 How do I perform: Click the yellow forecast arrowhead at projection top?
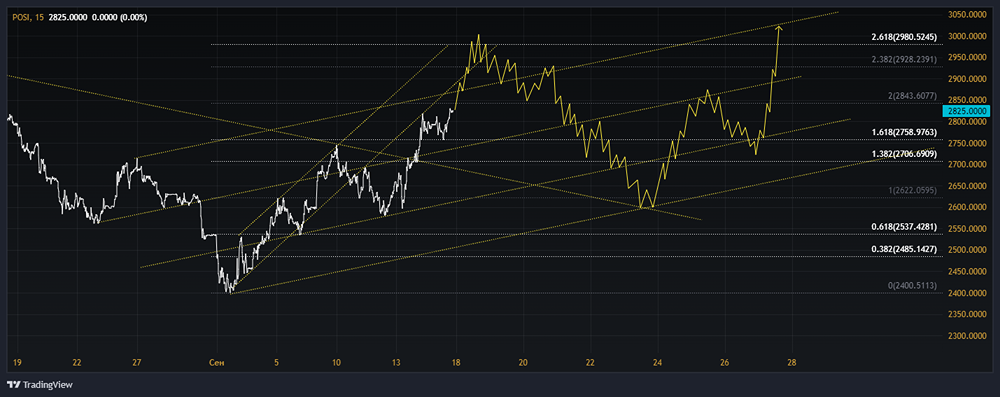click(780, 28)
